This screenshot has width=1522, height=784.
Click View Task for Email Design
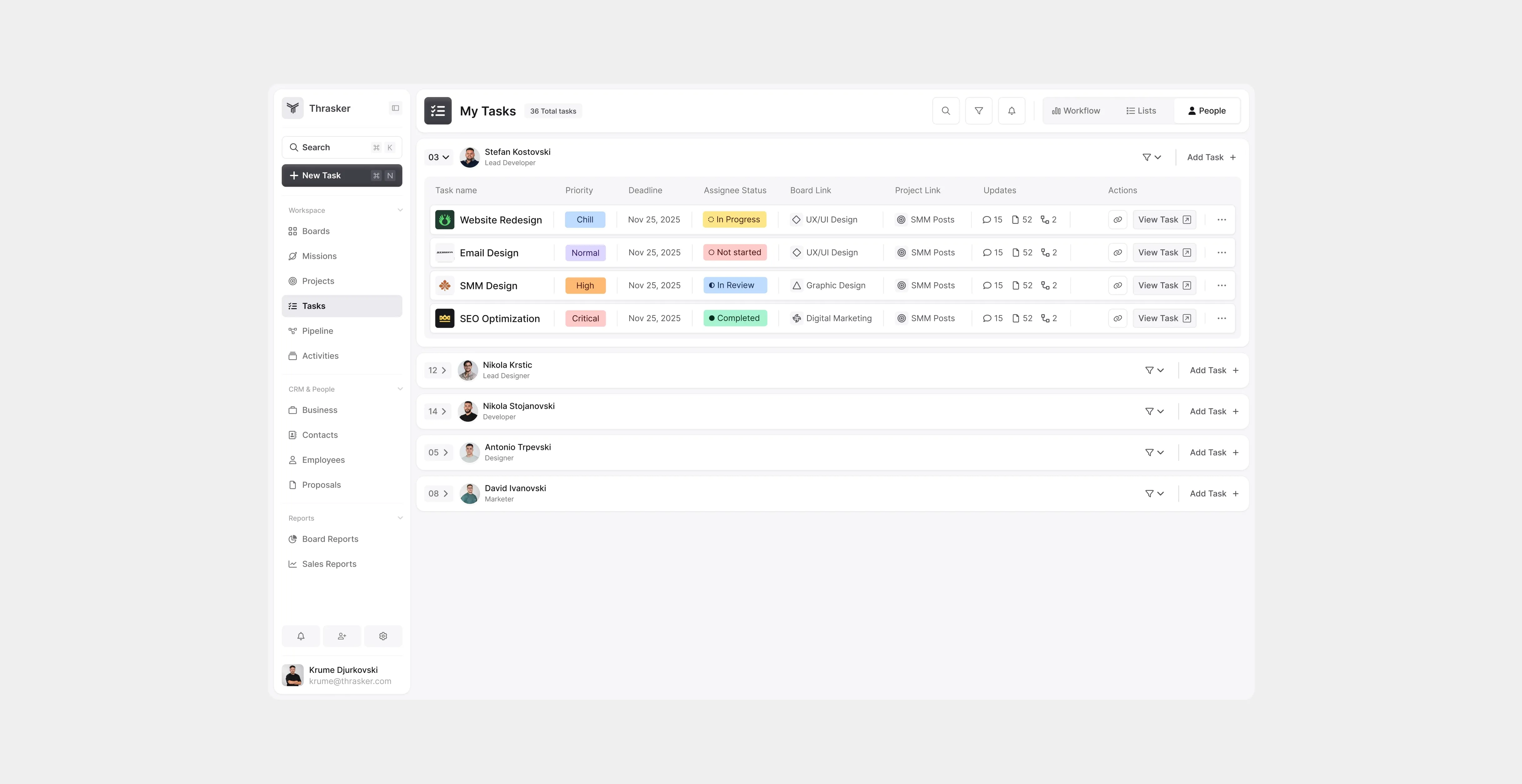1164,253
